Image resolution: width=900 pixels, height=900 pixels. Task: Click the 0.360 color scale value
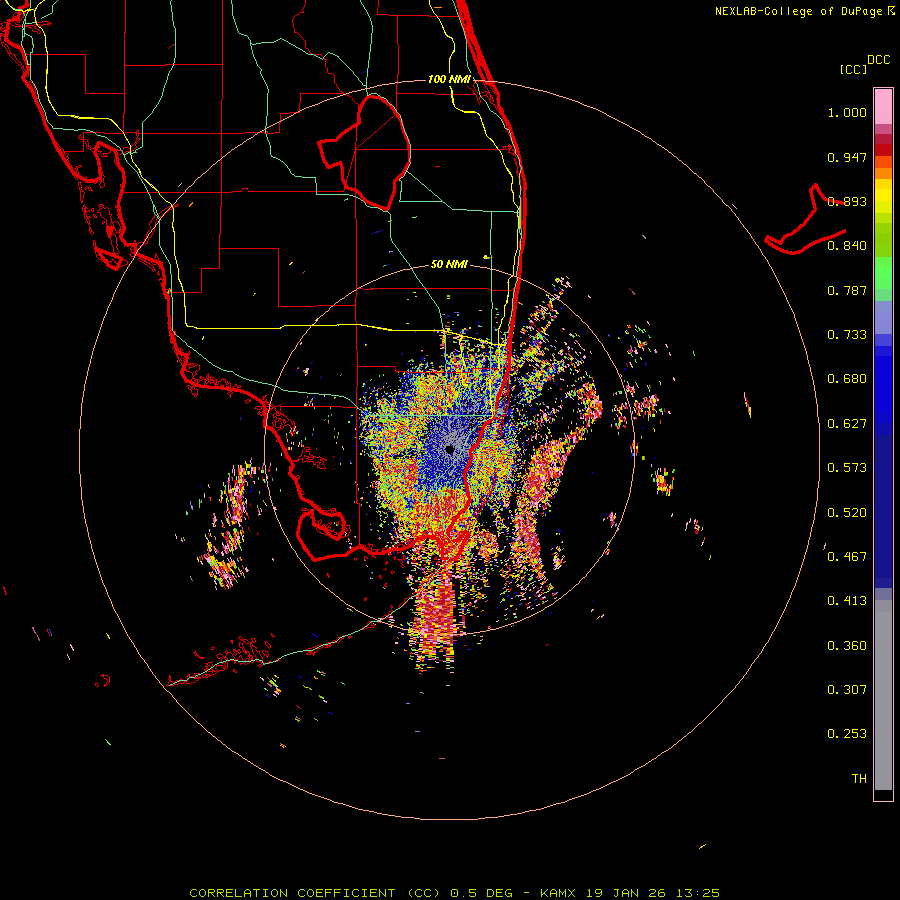point(847,646)
